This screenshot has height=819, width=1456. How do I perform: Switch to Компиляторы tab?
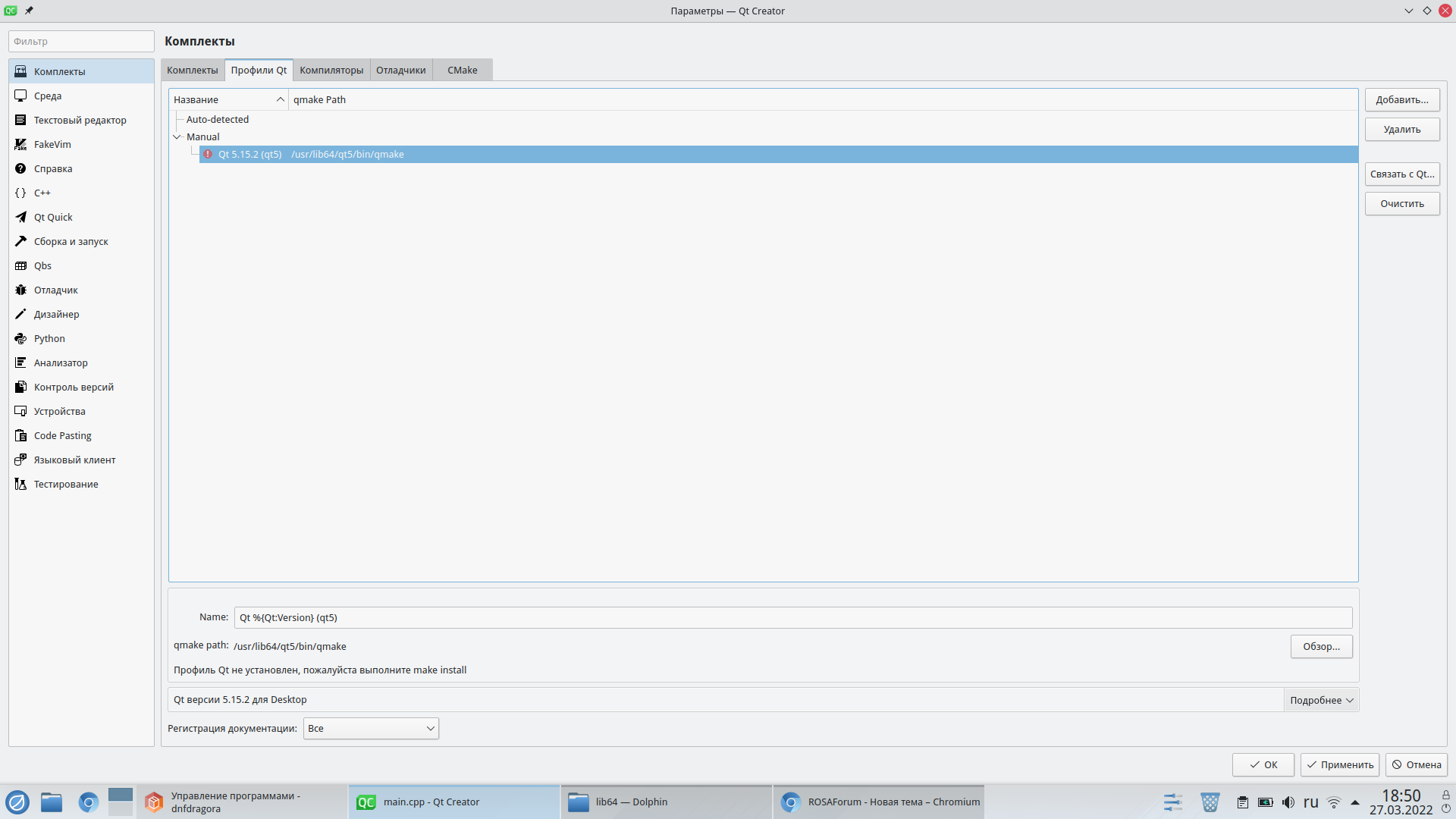(x=331, y=70)
